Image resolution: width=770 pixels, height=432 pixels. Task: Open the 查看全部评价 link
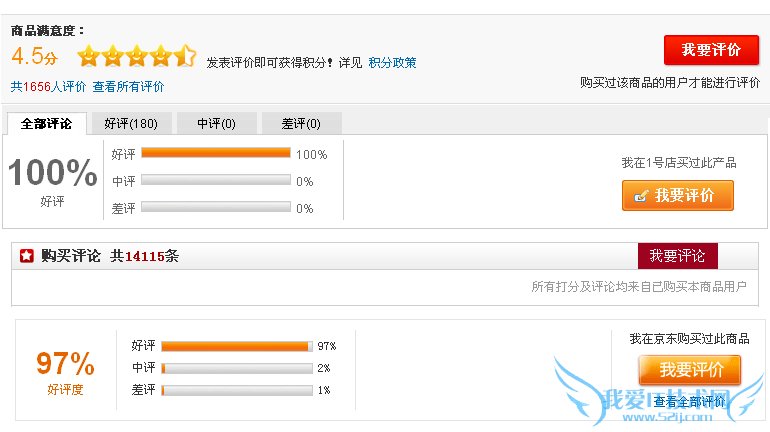pos(689,402)
